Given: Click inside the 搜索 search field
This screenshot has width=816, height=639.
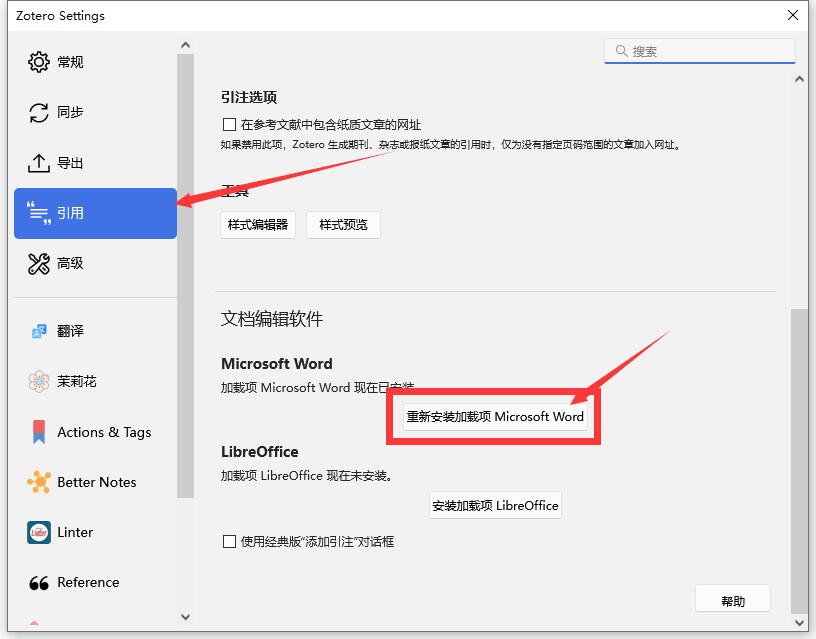Looking at the screenshot, I should [700, 50].
